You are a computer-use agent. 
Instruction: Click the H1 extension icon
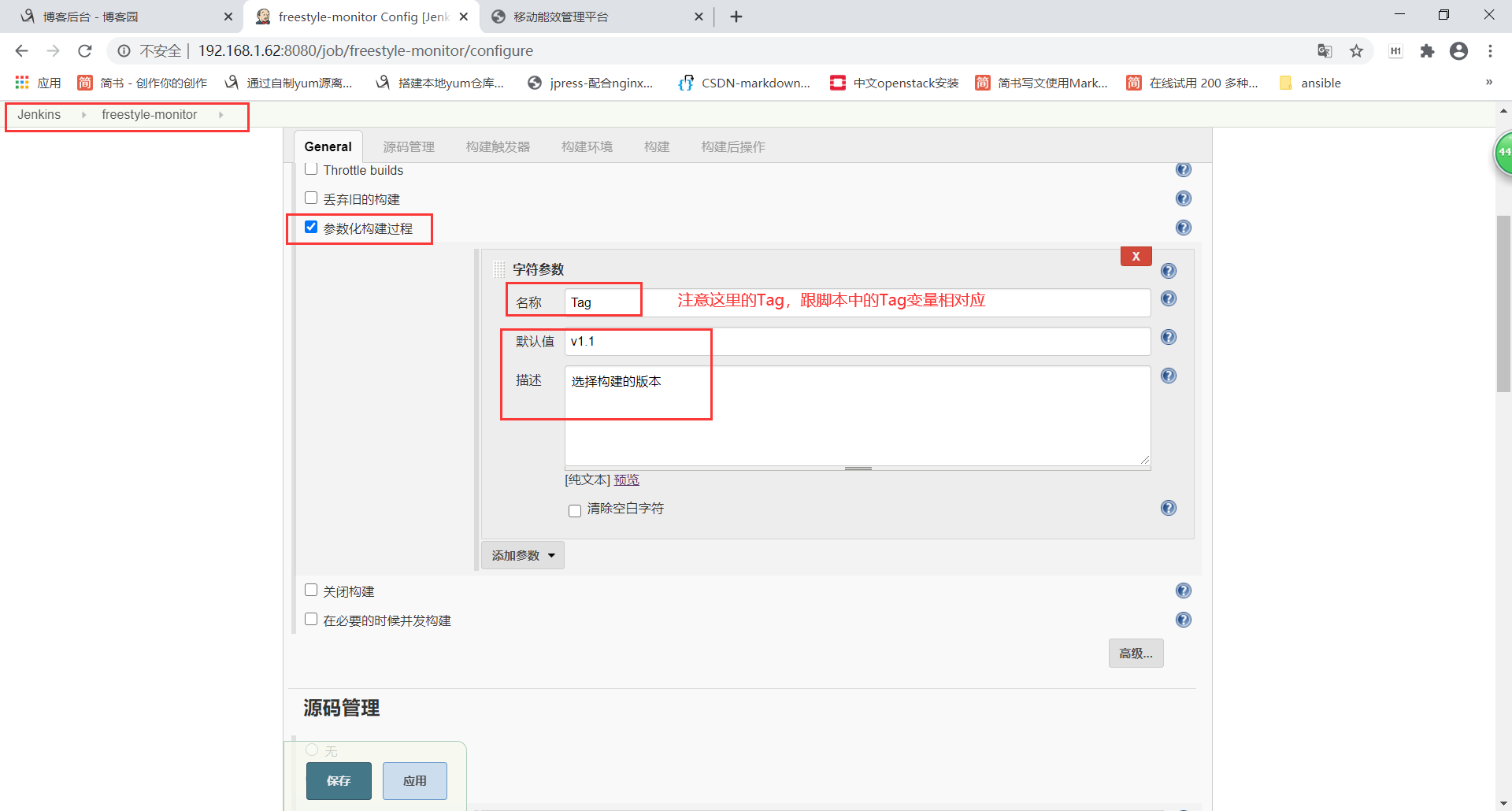point(1395,51)
